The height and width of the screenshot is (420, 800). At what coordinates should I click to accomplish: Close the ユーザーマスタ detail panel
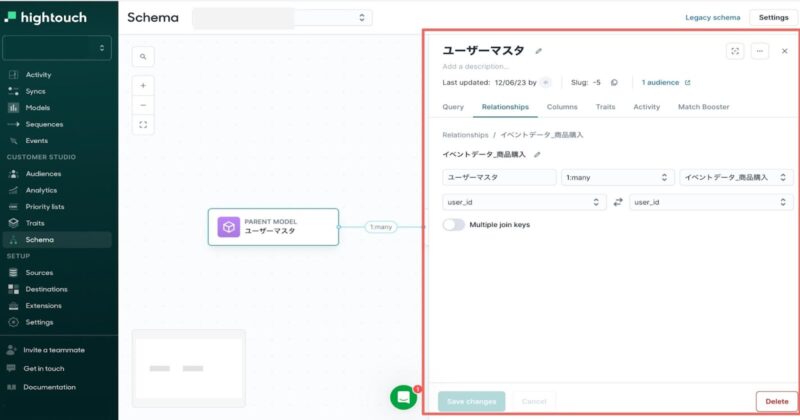click(784, 51)
